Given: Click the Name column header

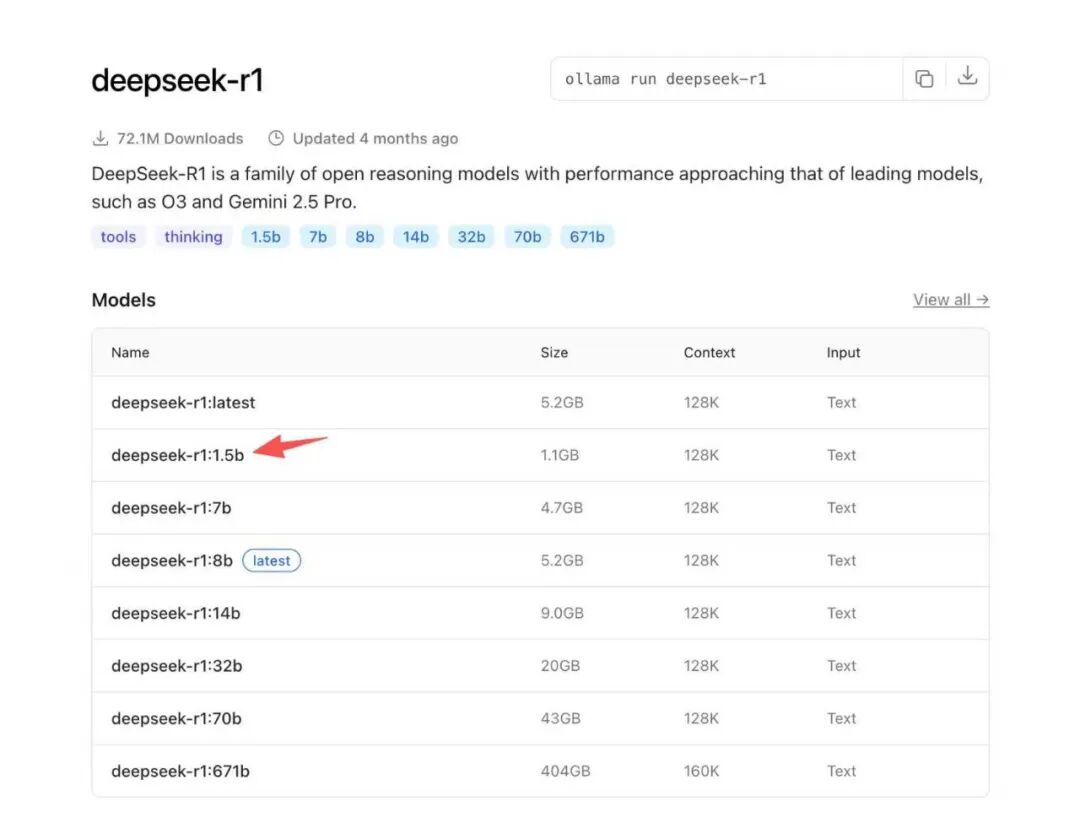Looking at the screenshot, I should coord(130,353).
